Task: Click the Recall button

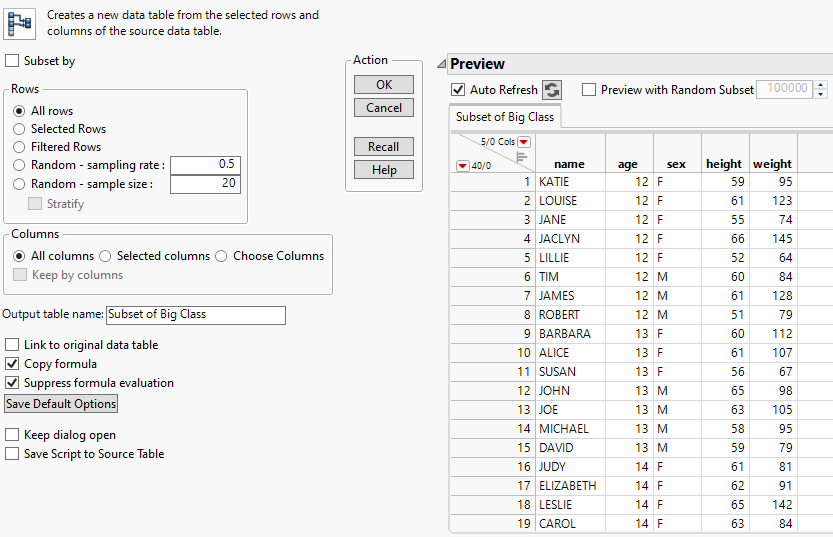Action: [x=383, y=147]
